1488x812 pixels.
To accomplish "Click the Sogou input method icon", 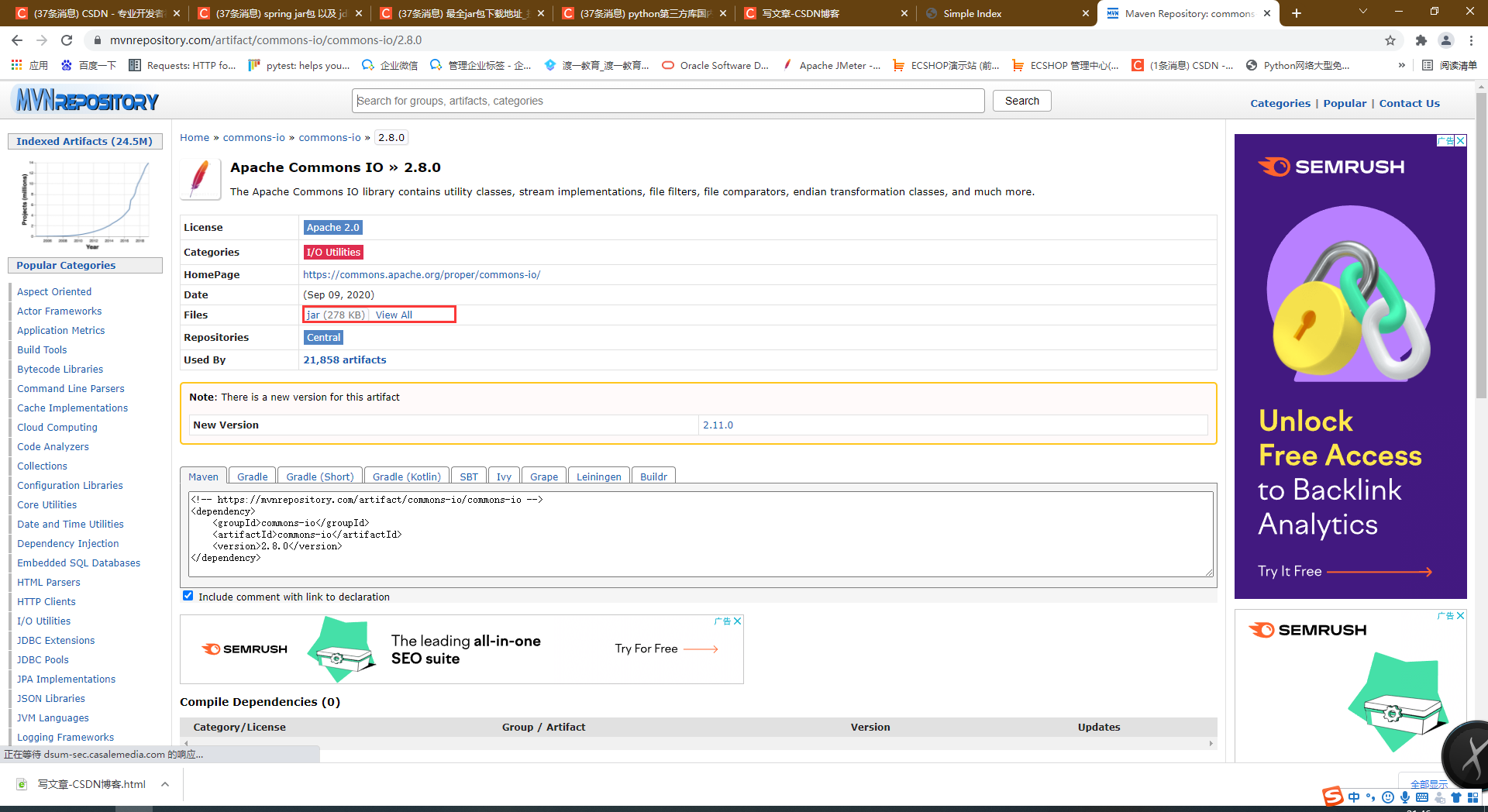I will pyautogui.click(x=1333, y=797).
